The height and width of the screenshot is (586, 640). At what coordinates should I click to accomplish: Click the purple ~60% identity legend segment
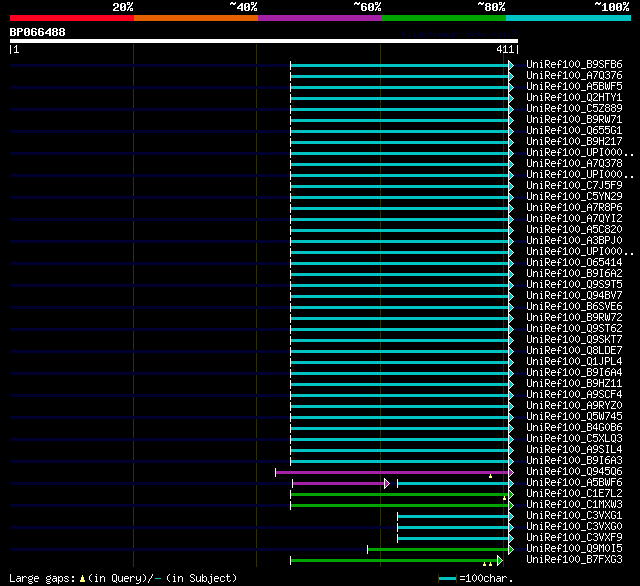pos(320,18)
